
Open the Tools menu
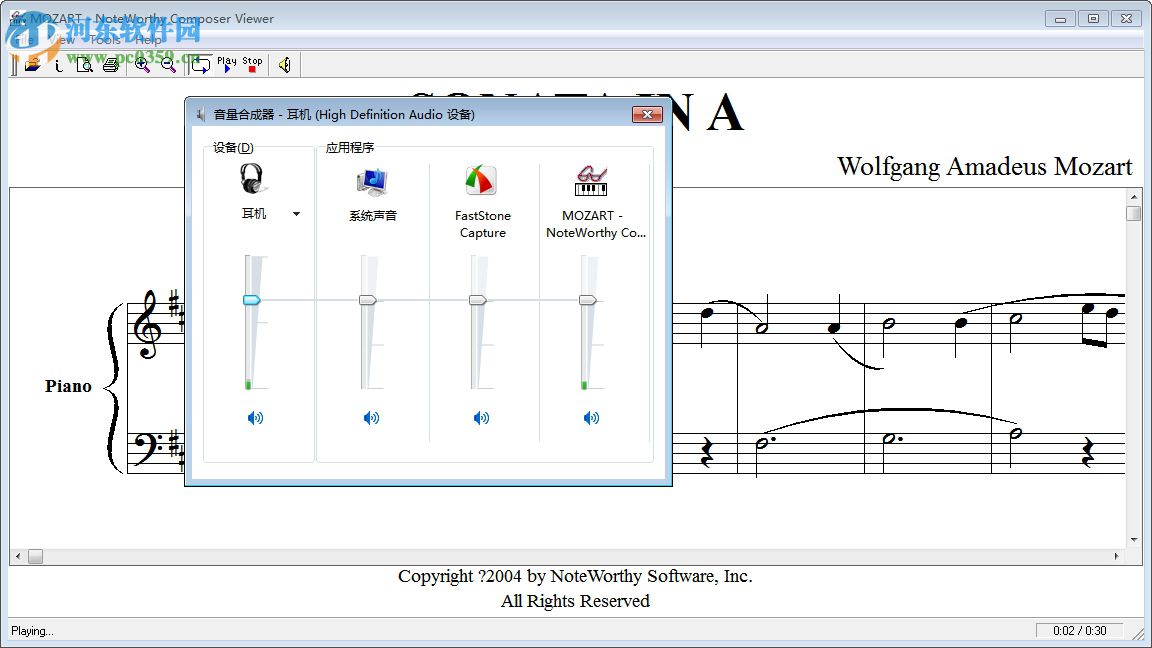pos(104,40)
